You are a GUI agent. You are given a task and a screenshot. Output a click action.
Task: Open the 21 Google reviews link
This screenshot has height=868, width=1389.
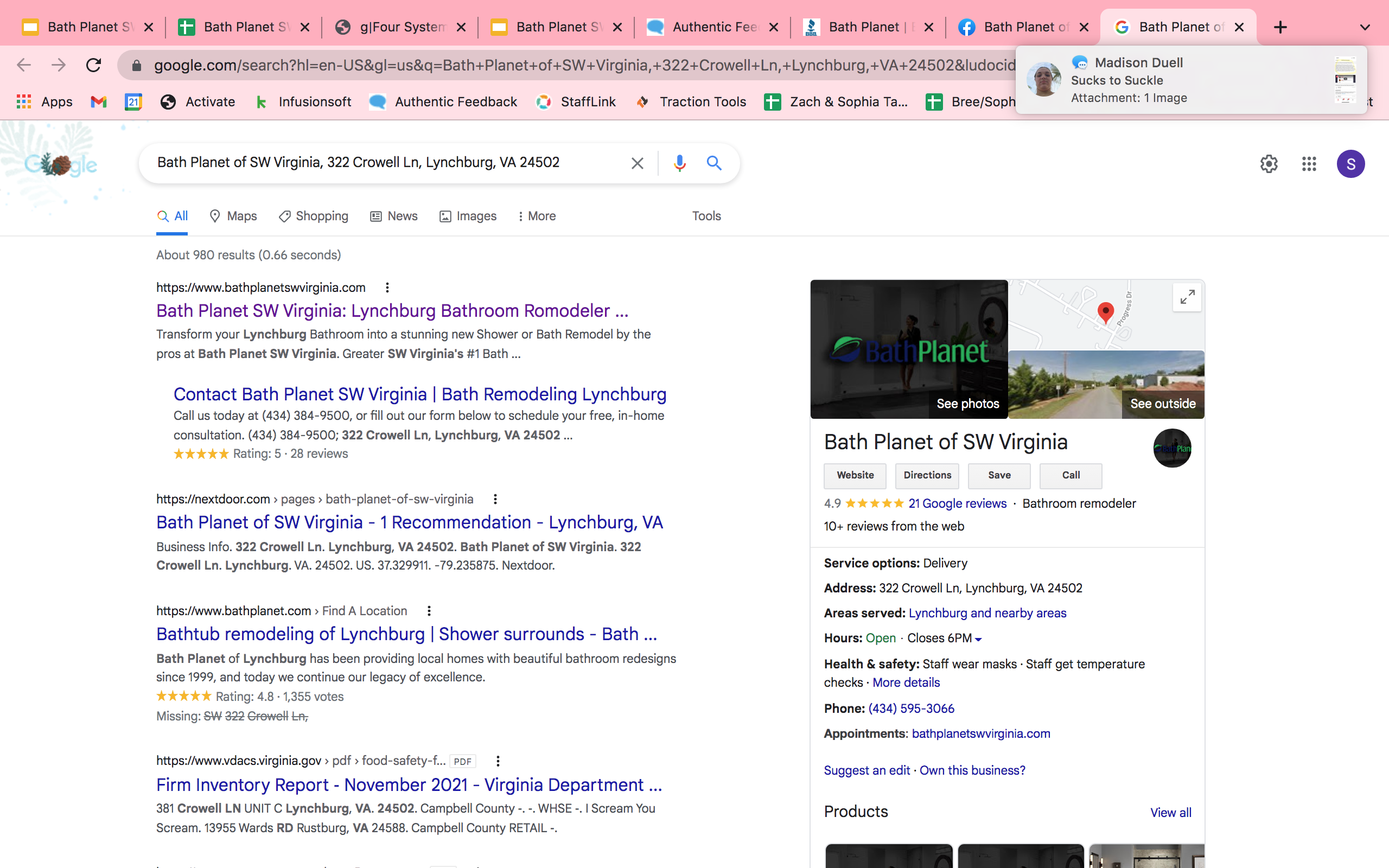point(957,503)
